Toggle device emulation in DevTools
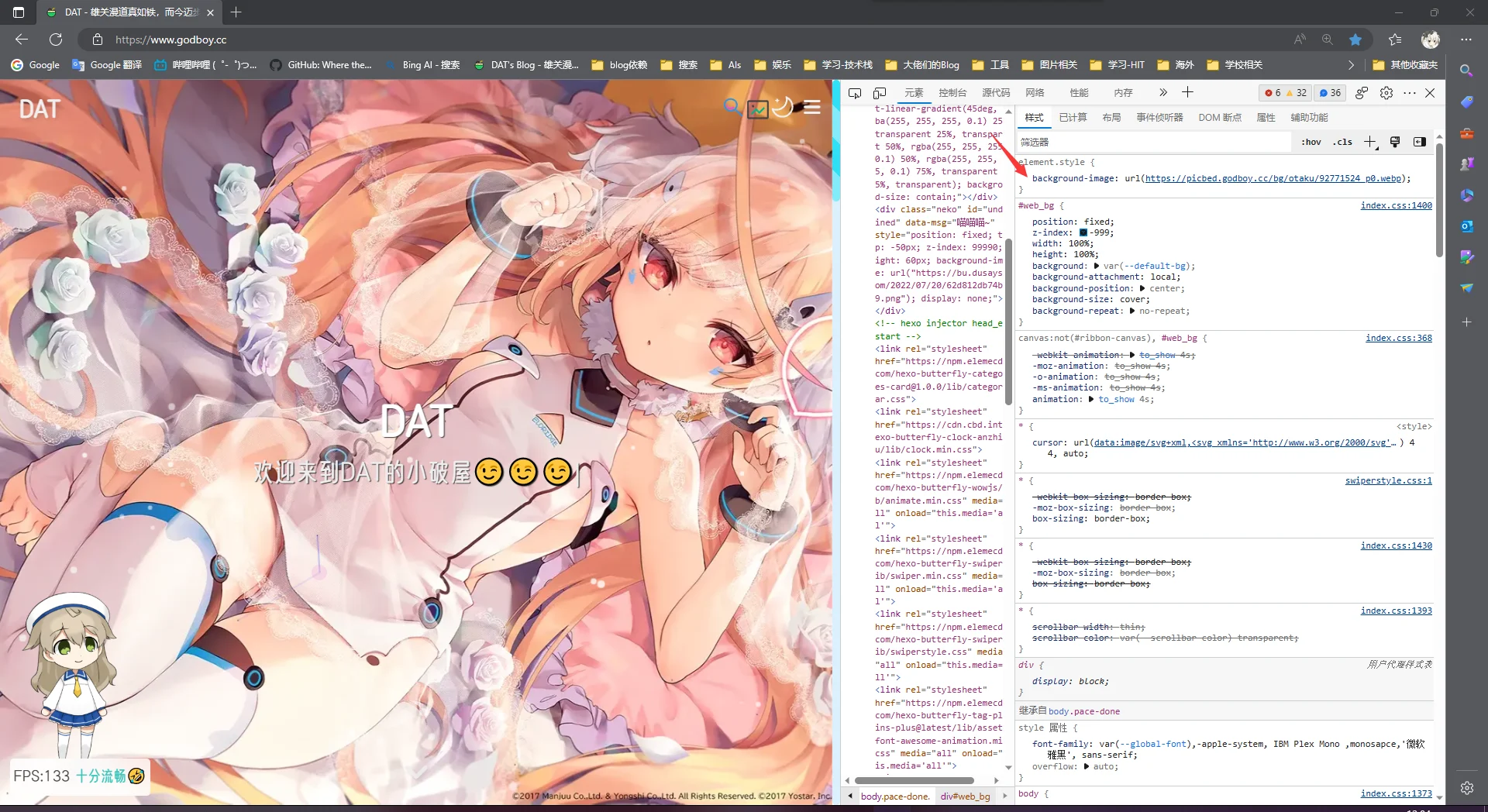1488x812 pixels. pyautogui.click(x=880, y=93)
